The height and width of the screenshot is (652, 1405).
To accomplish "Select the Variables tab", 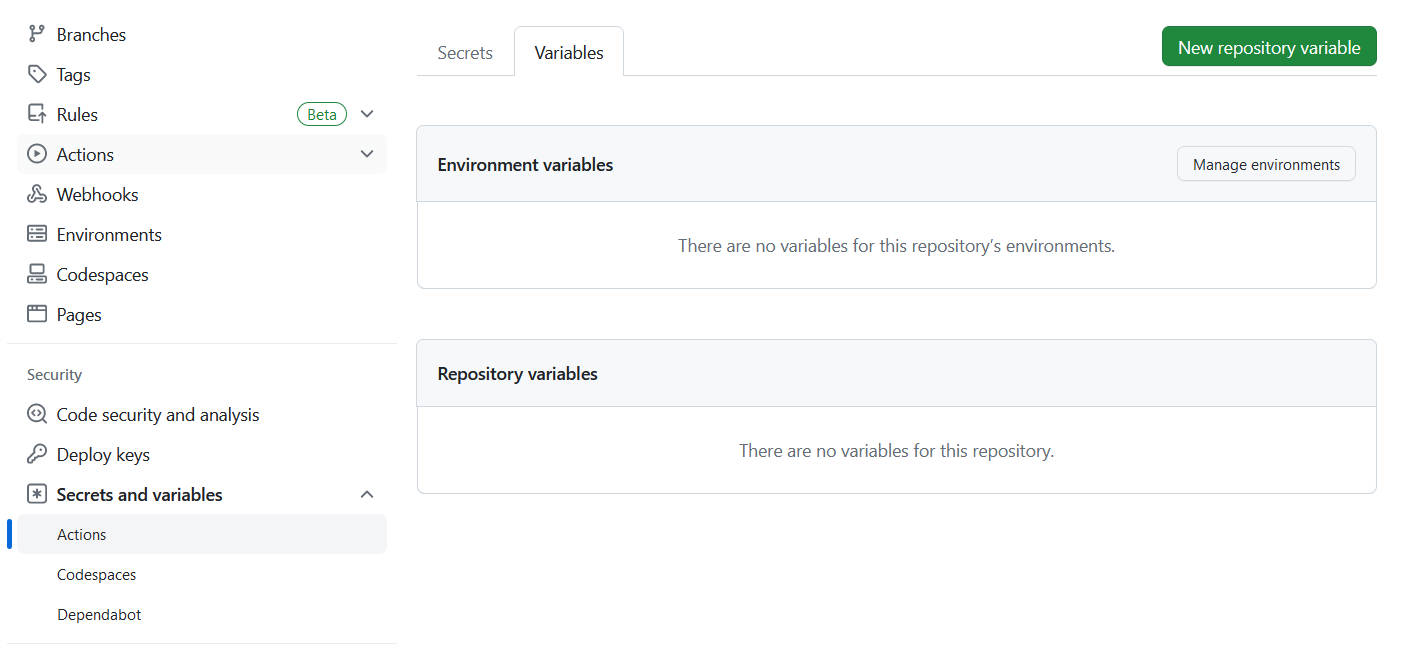I will click(x=569, y=53).
